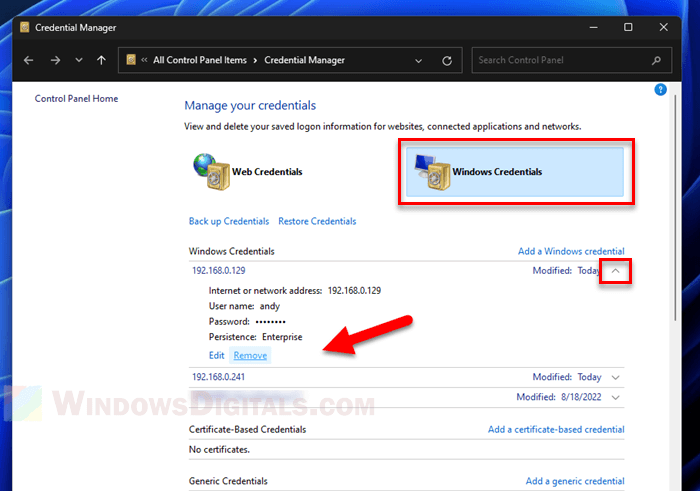The height and width of the screenshot is (491, 700).
Task: Collapse the 192.168.0.129 credential
Action: [615, 271]
